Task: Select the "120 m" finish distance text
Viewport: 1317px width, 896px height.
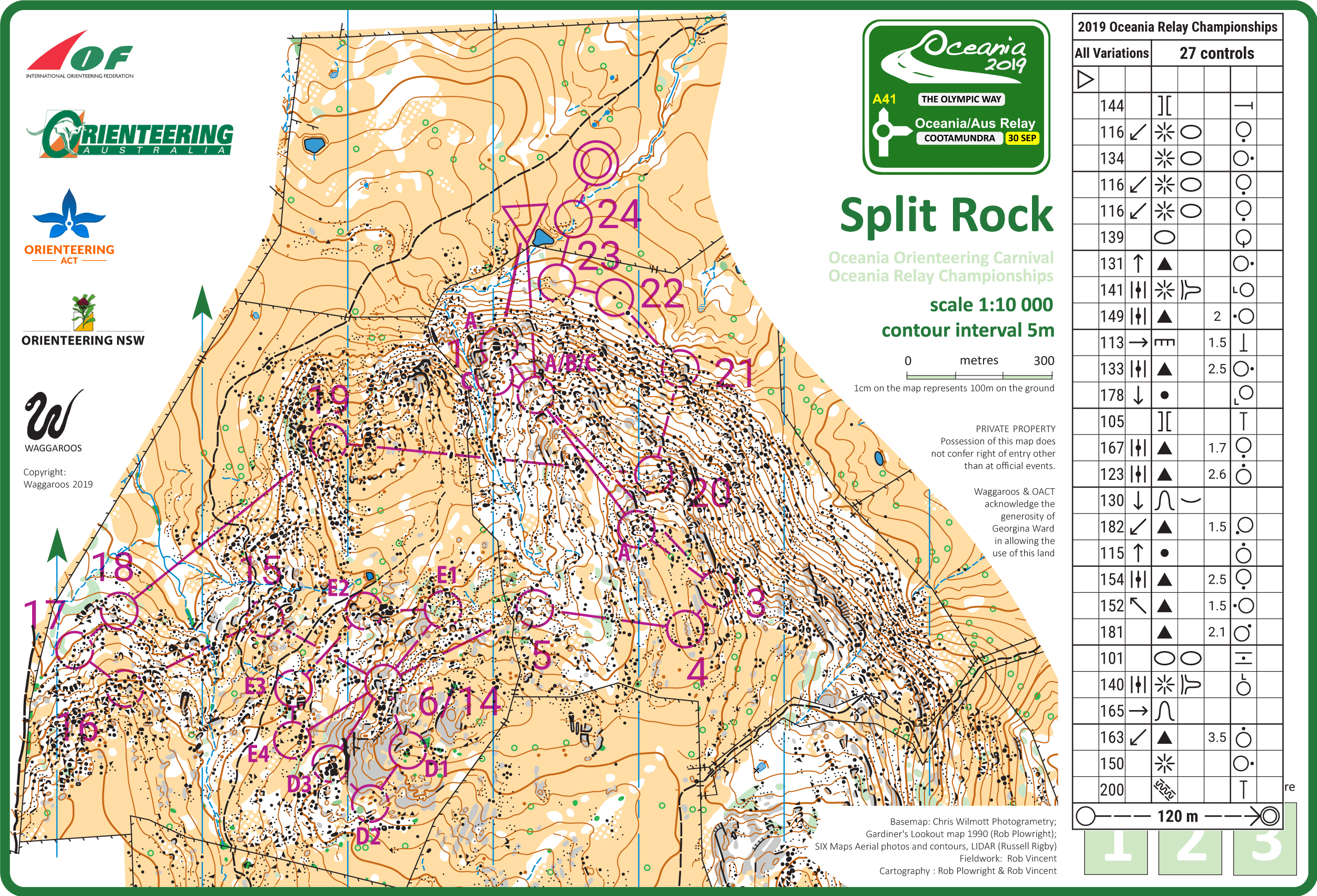Action: coord(1177,816)
